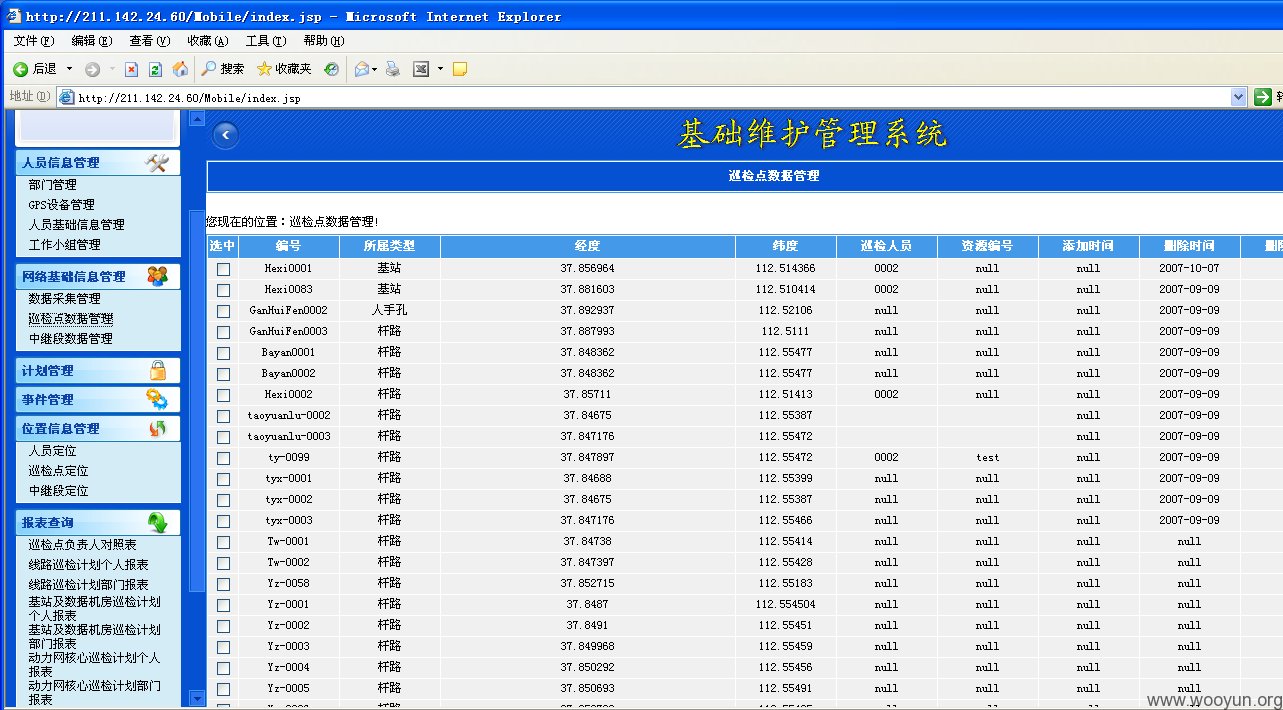Screen dimensions: 1283x710
Task: Collapse the 报表查询 section
Action: 98,522
